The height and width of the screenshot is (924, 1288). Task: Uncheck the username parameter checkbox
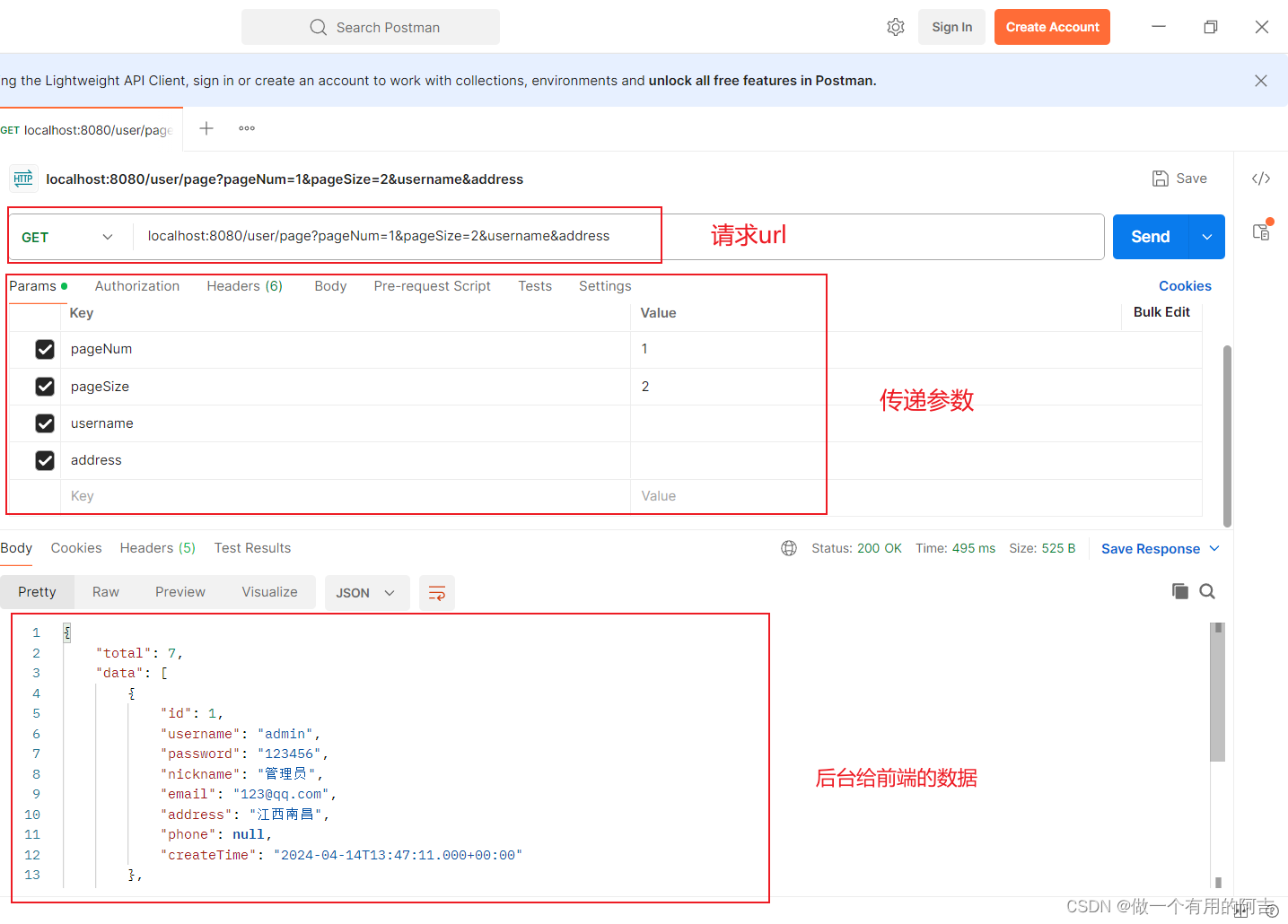tap(45, 423)
